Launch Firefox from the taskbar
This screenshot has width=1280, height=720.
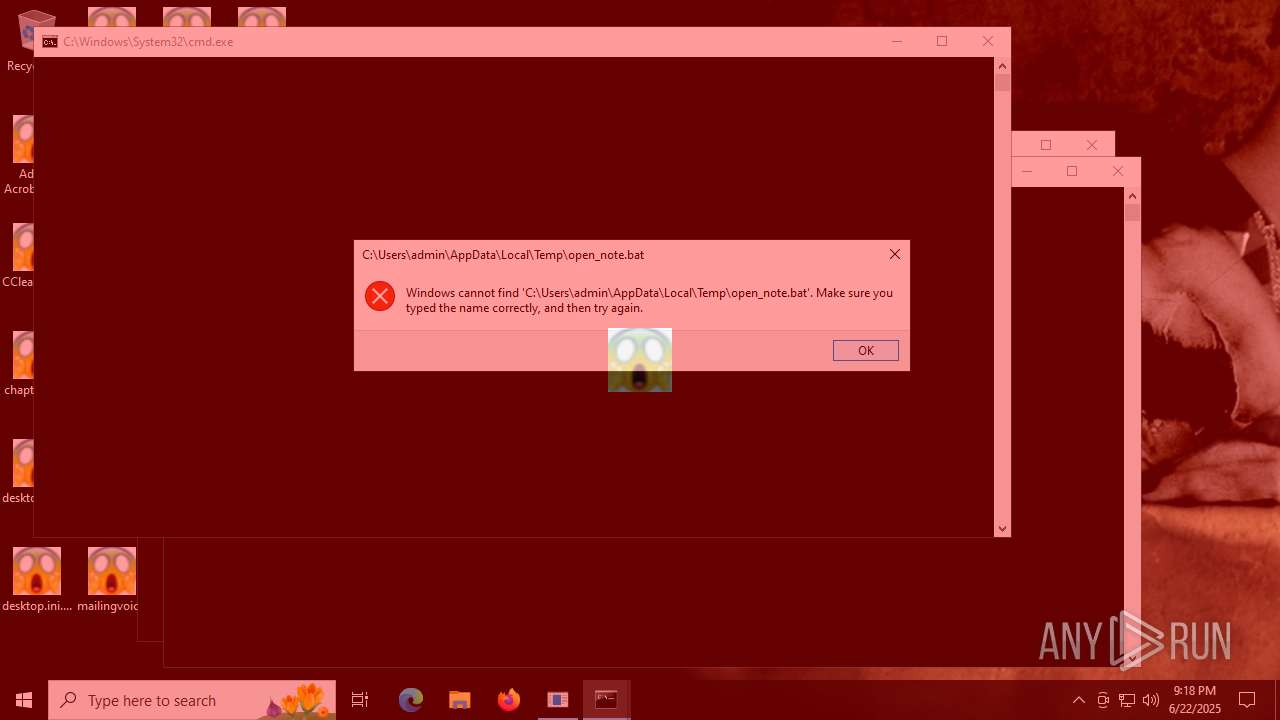pos(508,700)
